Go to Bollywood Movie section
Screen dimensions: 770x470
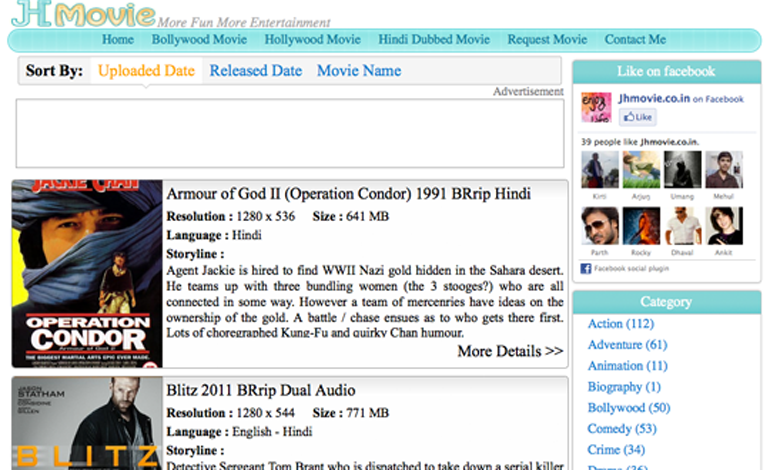[x=199, y=39]
